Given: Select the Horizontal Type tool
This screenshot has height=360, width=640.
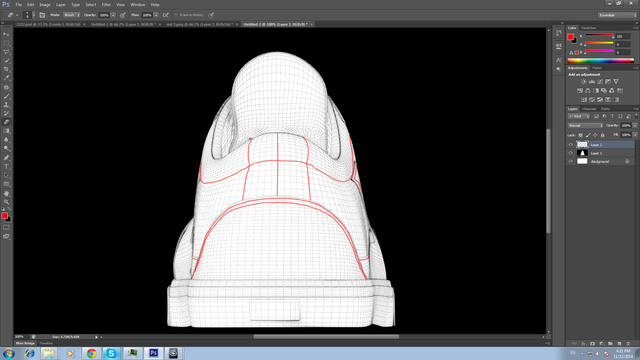Looking at the screenshot, I should (x=6, y=167).
